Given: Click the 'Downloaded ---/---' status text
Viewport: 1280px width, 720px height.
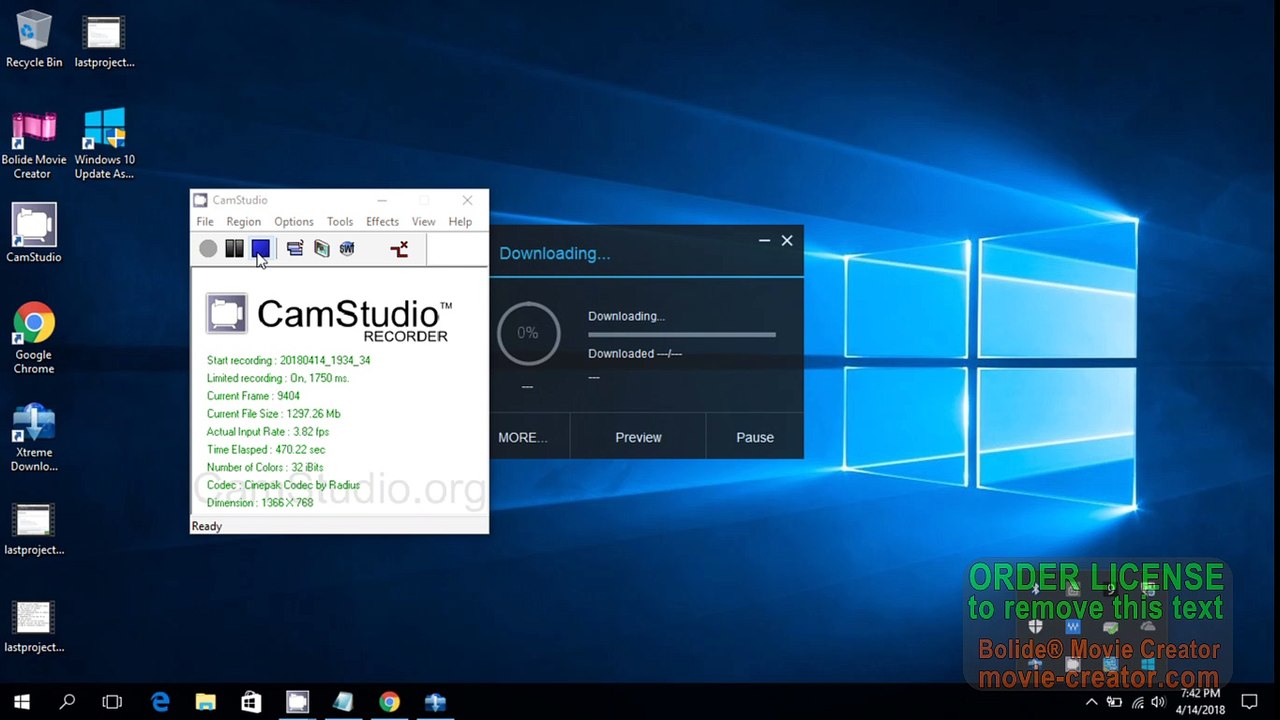Looking at the screenshot, I should coord(635,353).
